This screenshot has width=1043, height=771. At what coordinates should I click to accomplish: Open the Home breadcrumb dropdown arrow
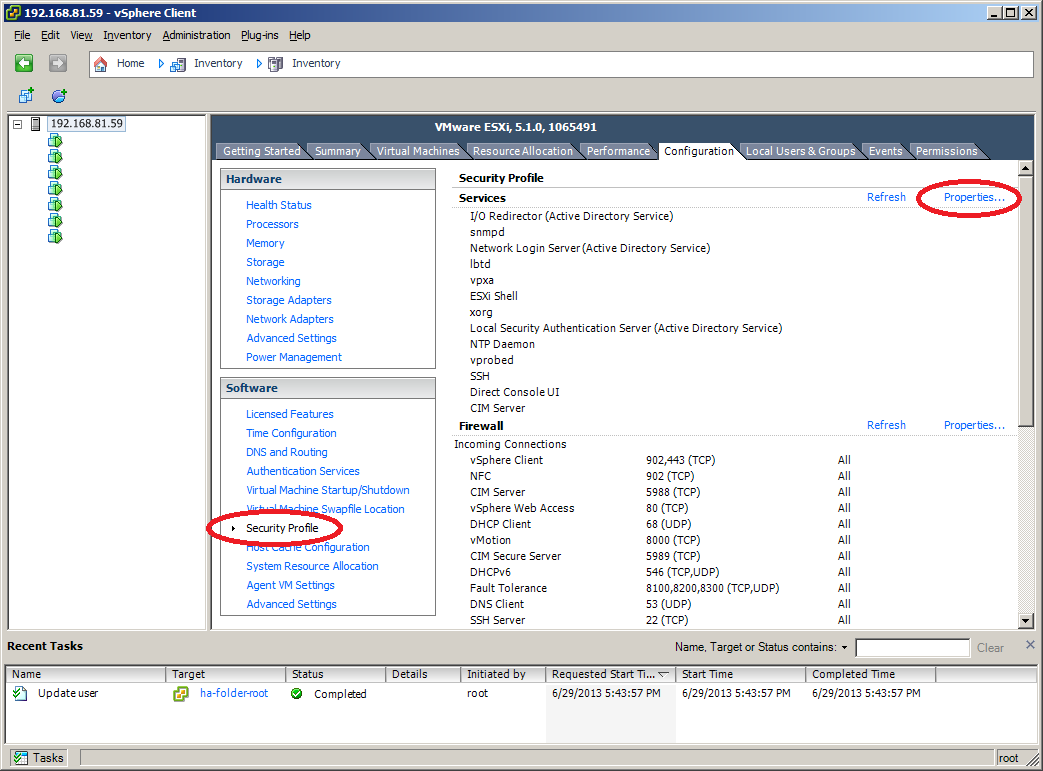(160, 64)
